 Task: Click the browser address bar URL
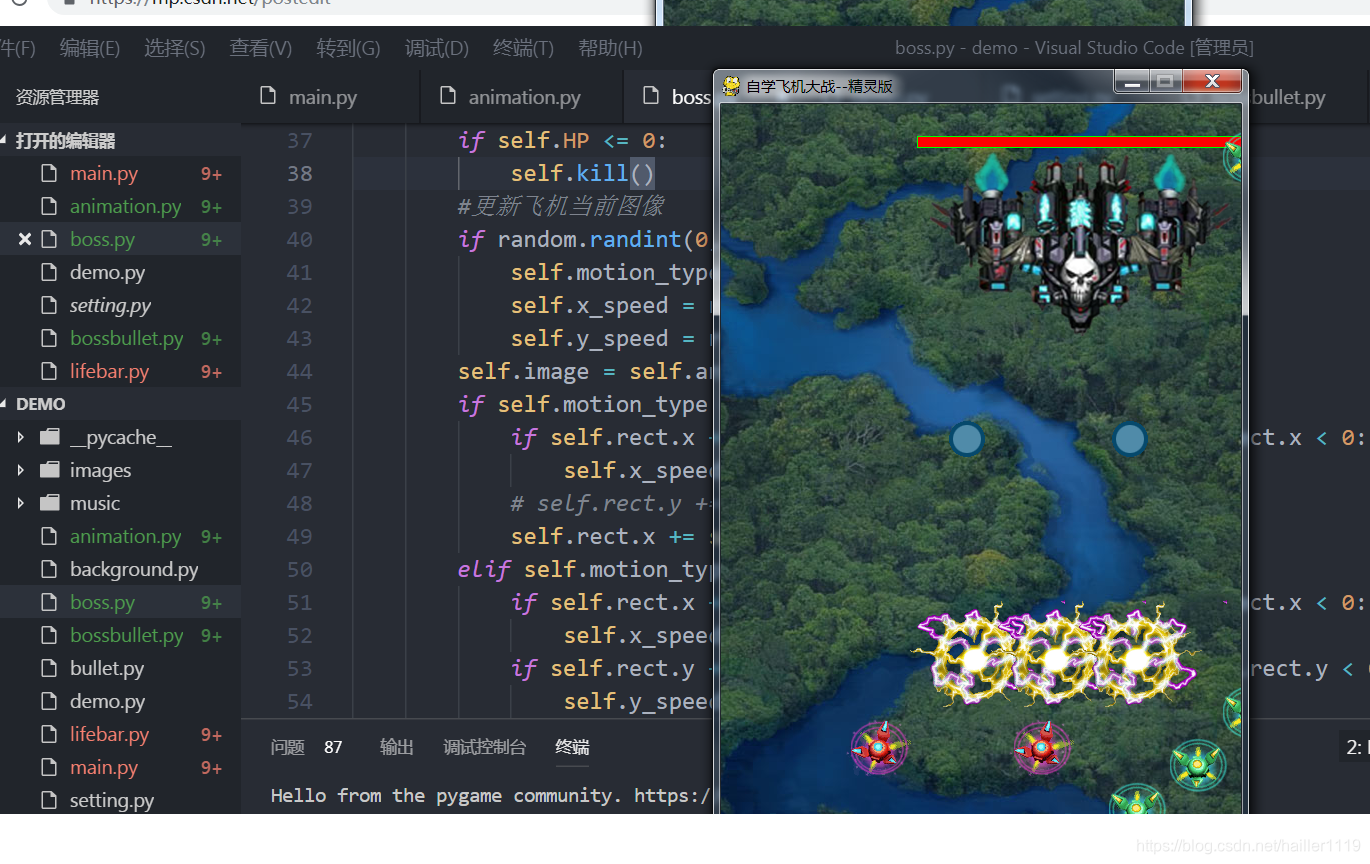pyautogui.click(x=210, y=4)
